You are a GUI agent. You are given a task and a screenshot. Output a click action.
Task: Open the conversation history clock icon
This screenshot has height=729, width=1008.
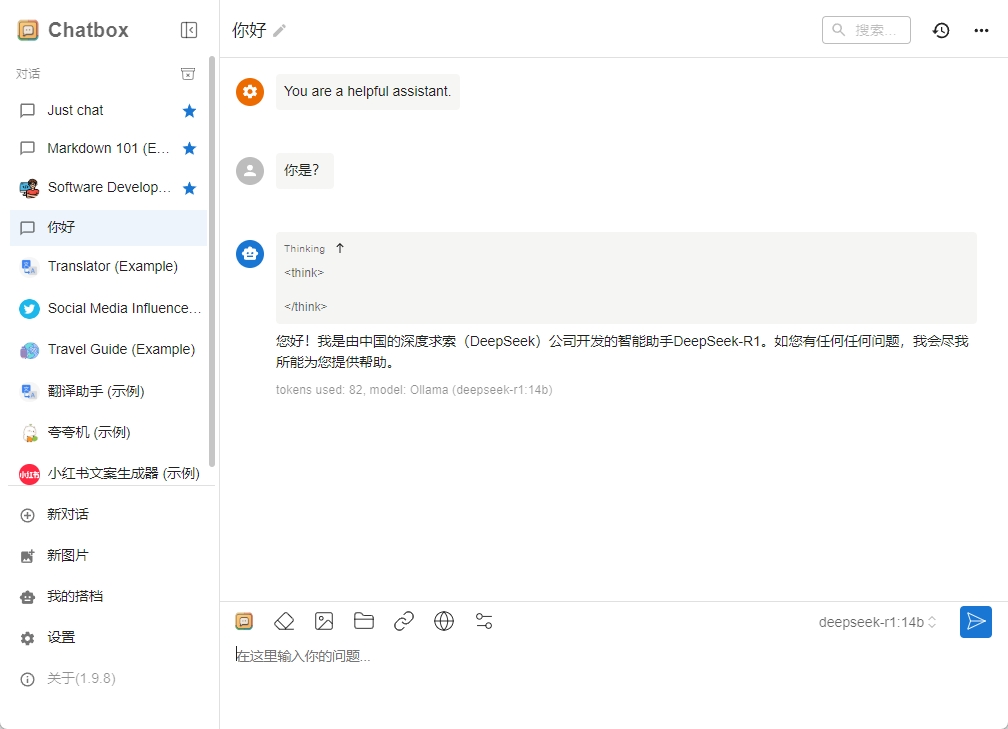[x=941, y=30]
